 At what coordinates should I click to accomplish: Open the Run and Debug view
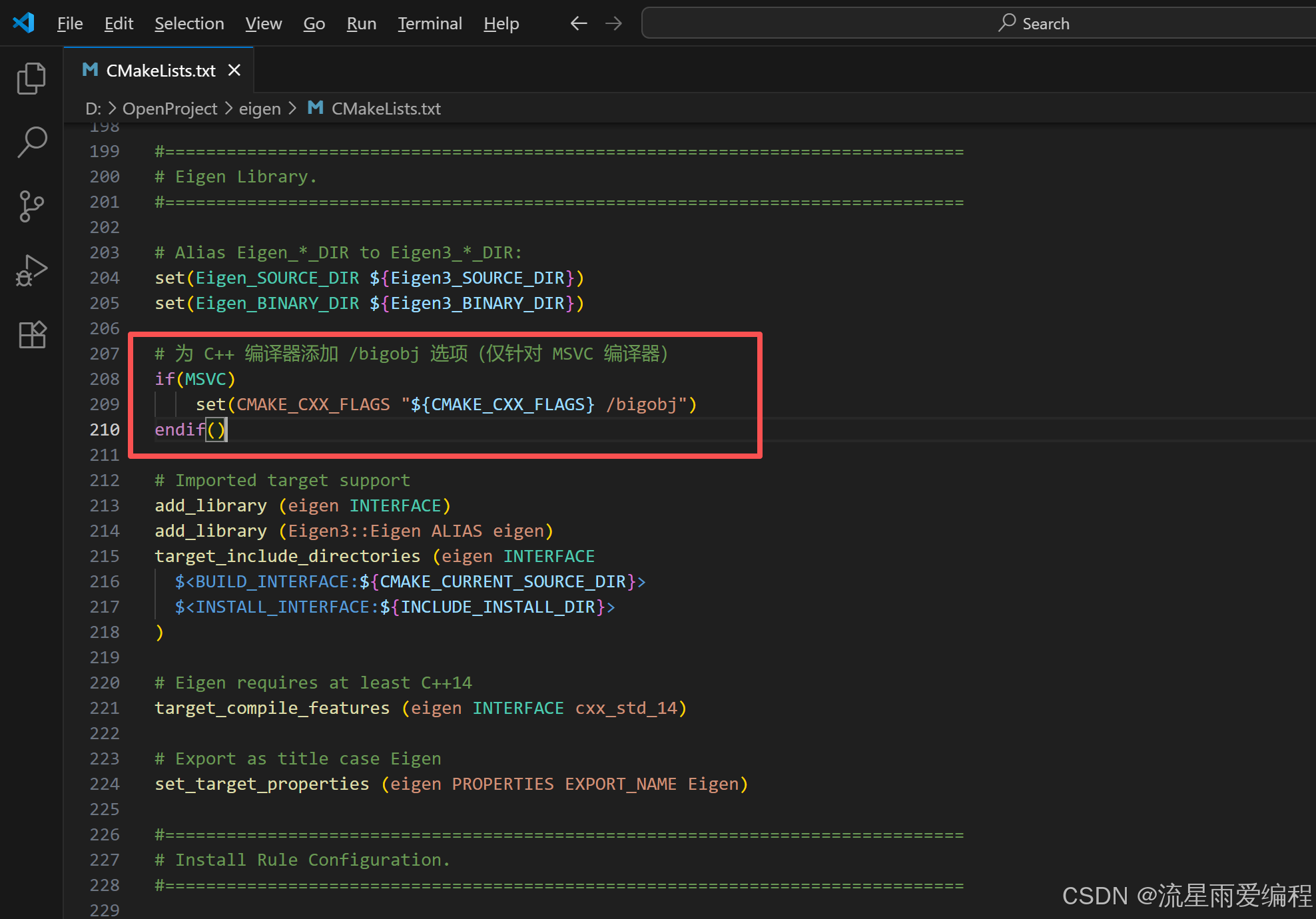pos(31,270)
